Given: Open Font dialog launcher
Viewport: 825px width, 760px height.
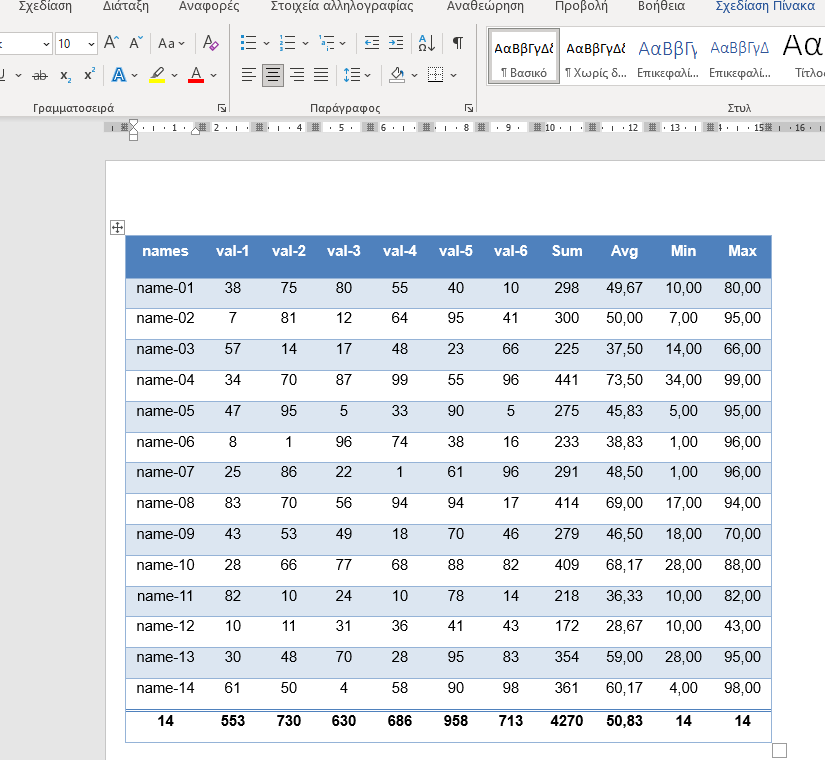Looking at the screenshot, I should 222,108.
